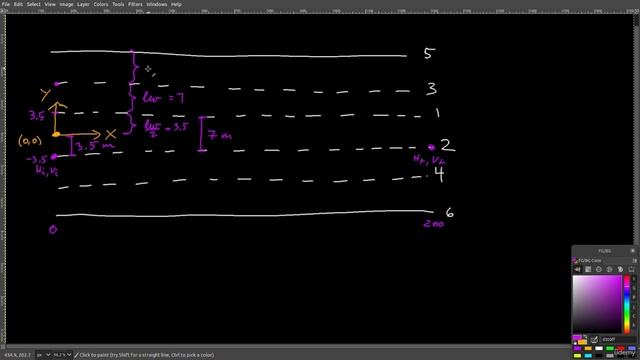Click the rainbow hue strip

pos(627,304)
